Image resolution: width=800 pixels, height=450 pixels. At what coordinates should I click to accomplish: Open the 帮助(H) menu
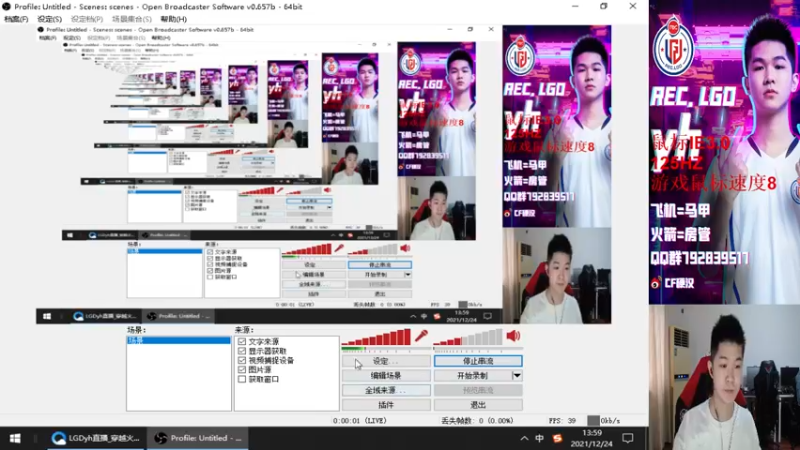[173, 19]
